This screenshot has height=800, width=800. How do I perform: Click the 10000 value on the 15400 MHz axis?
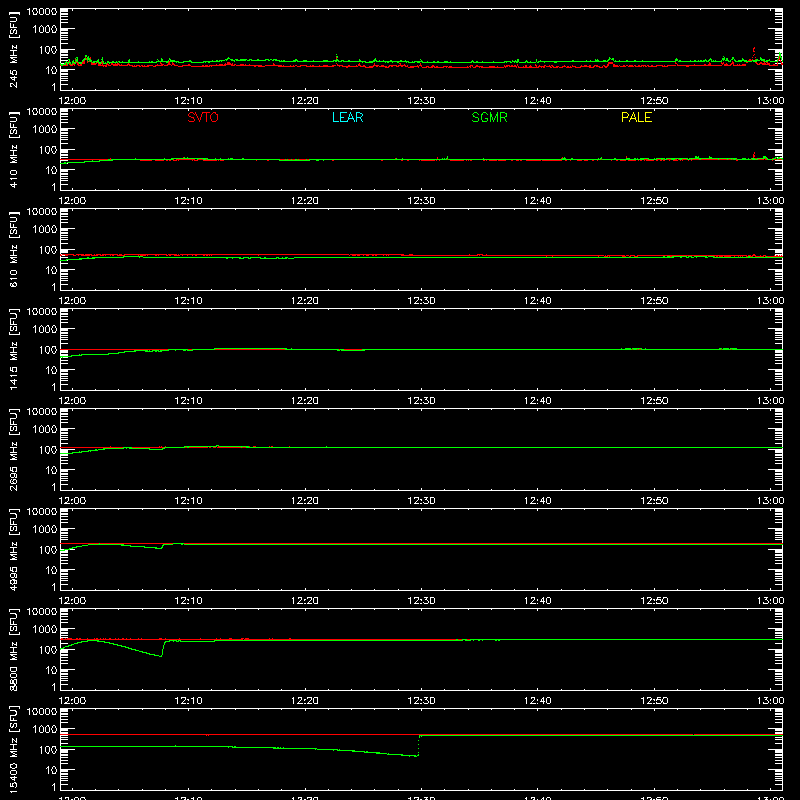42,712
